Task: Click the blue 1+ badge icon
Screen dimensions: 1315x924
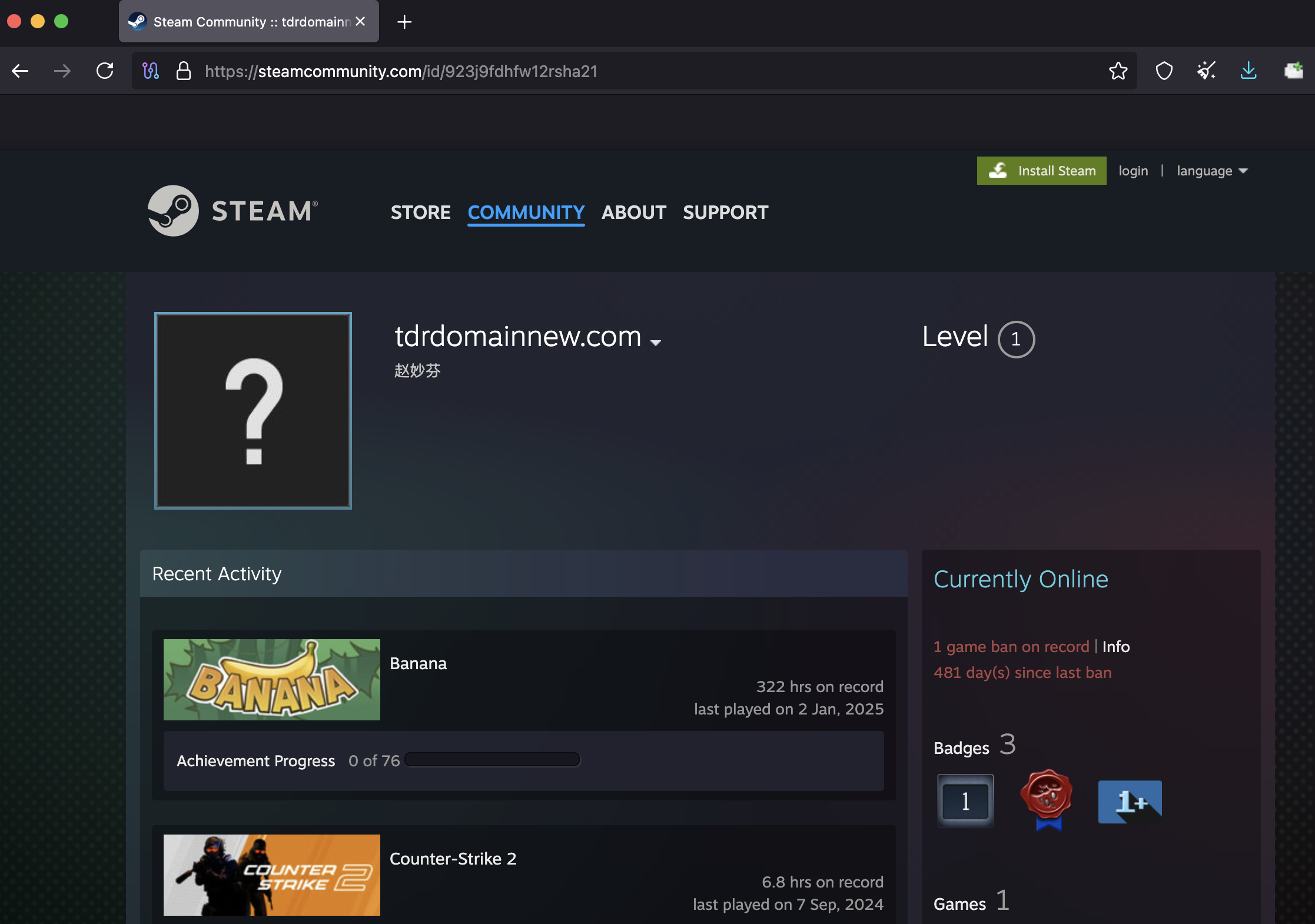Action: [1130, 802]
